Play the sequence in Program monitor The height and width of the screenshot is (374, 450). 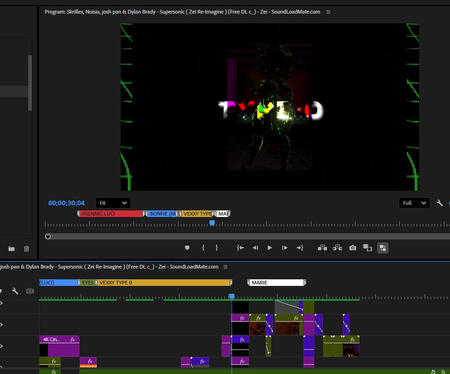point(270,248)
